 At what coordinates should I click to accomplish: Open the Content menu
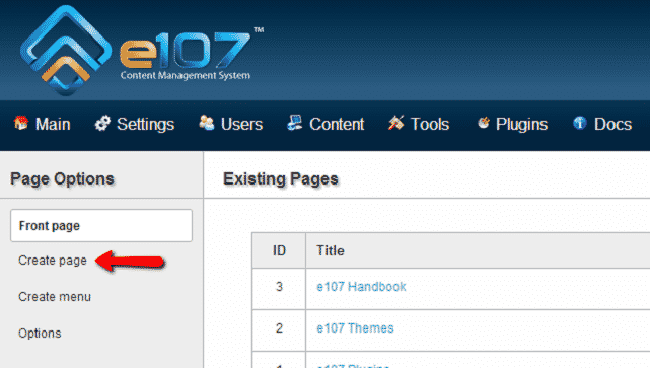(337, 124)
